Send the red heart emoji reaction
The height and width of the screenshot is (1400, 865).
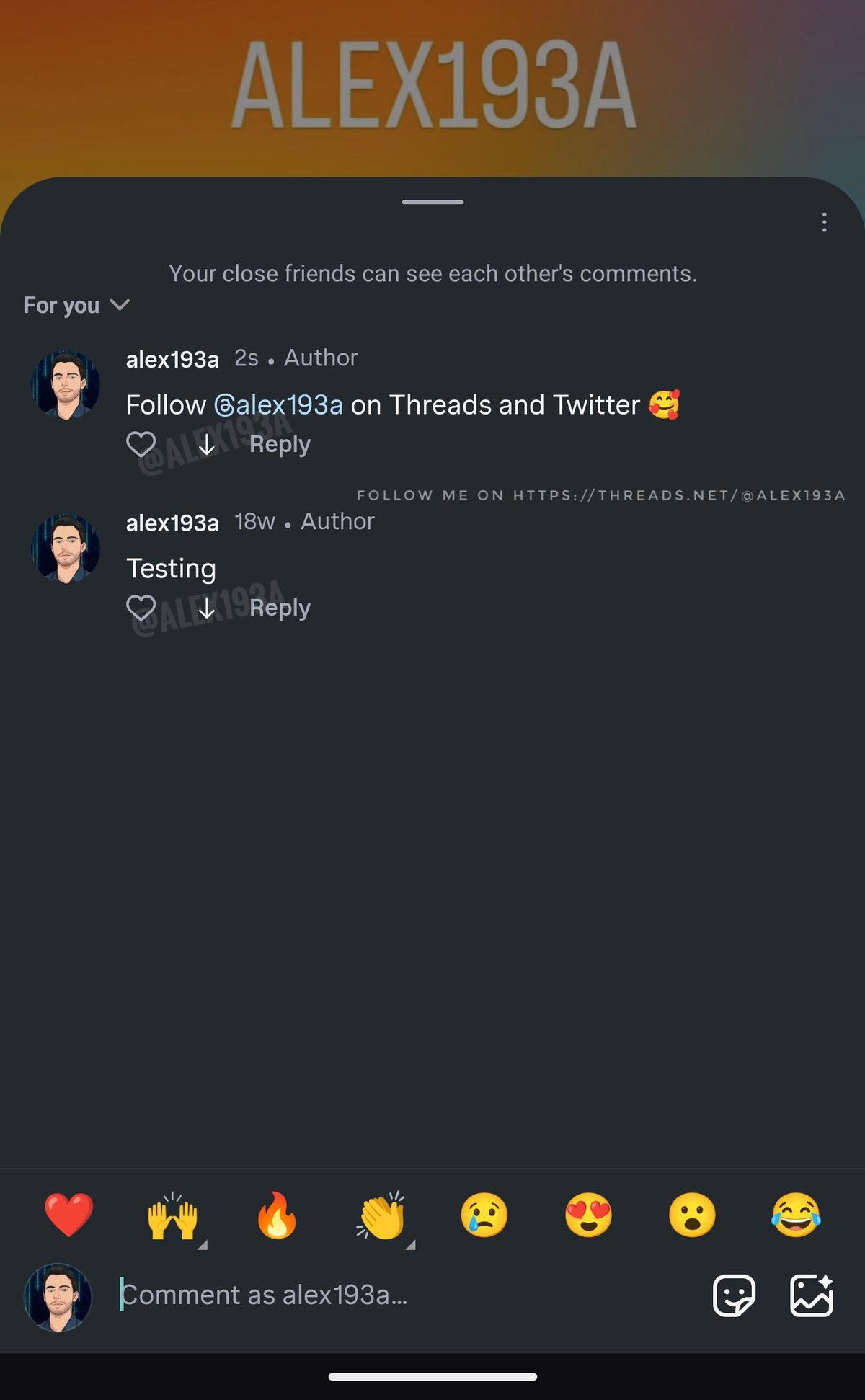68,1215
